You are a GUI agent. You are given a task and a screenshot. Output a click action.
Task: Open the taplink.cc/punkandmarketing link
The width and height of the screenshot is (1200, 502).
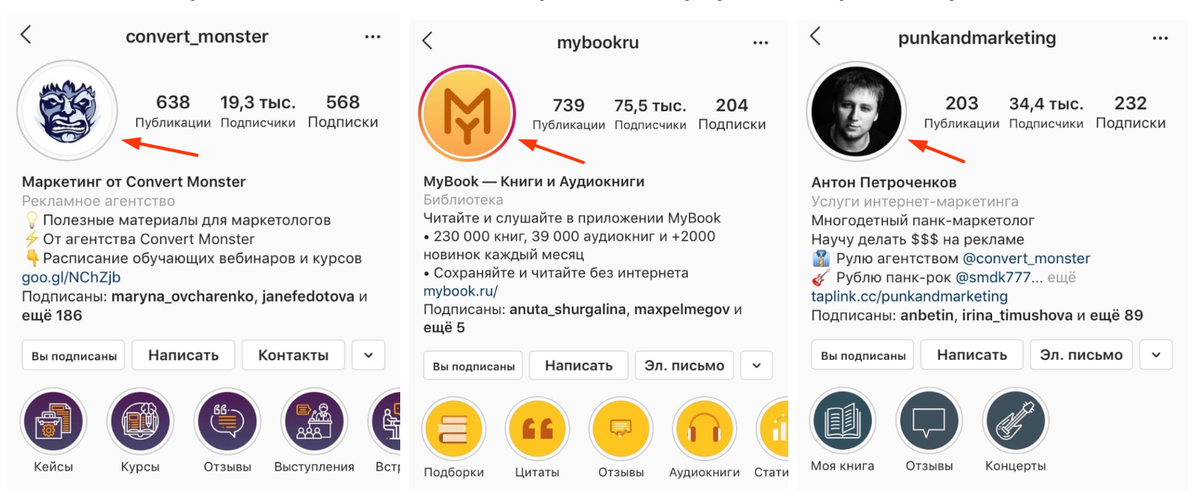[x=909, y=296]
